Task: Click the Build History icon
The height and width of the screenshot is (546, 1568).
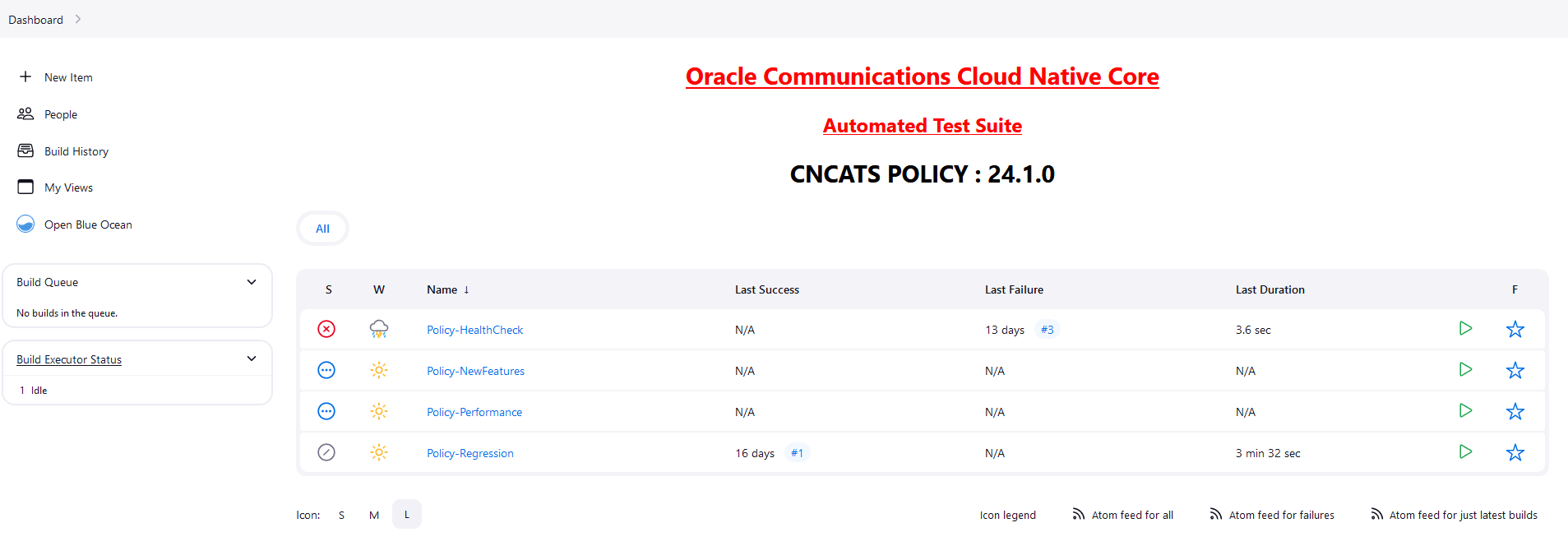Action: (x=25, y=150)
